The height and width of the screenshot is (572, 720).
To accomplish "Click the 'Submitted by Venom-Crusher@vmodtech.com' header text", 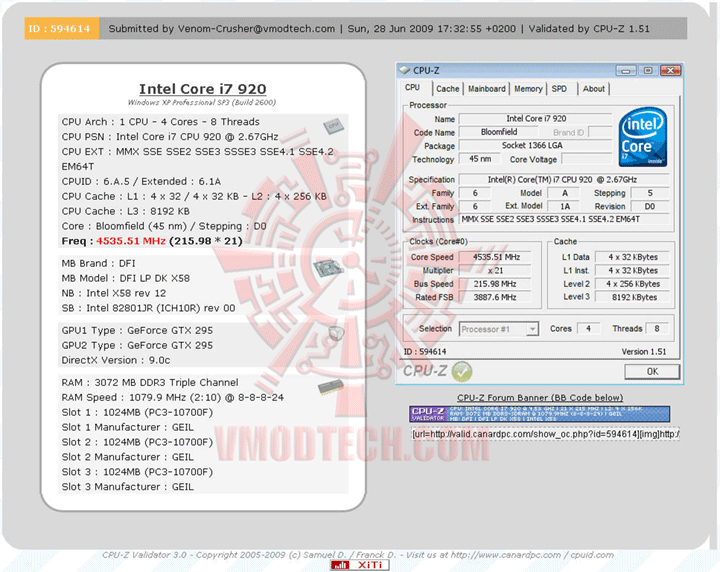I will tap(222, 28).
